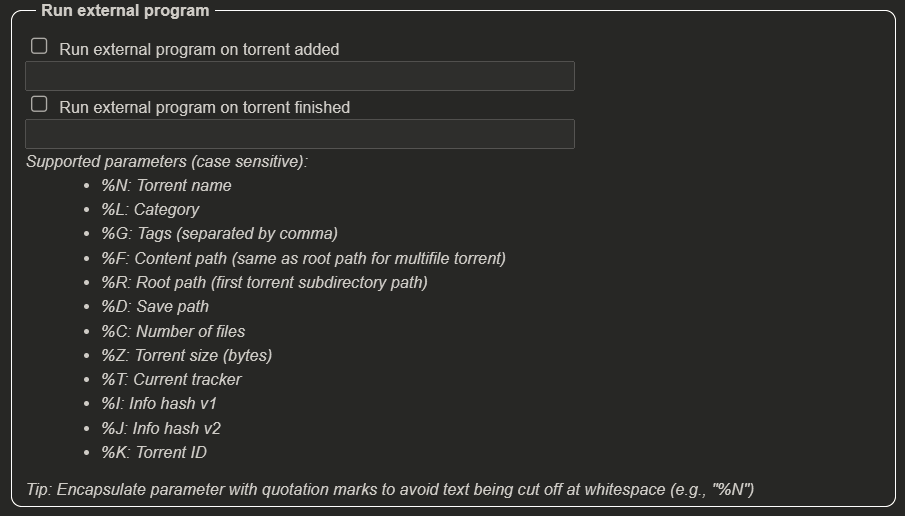Image resolution: width=905 pixels, height=516 pixels.
Task: Select the %L: Category parameter line
Action: point(150,210)
